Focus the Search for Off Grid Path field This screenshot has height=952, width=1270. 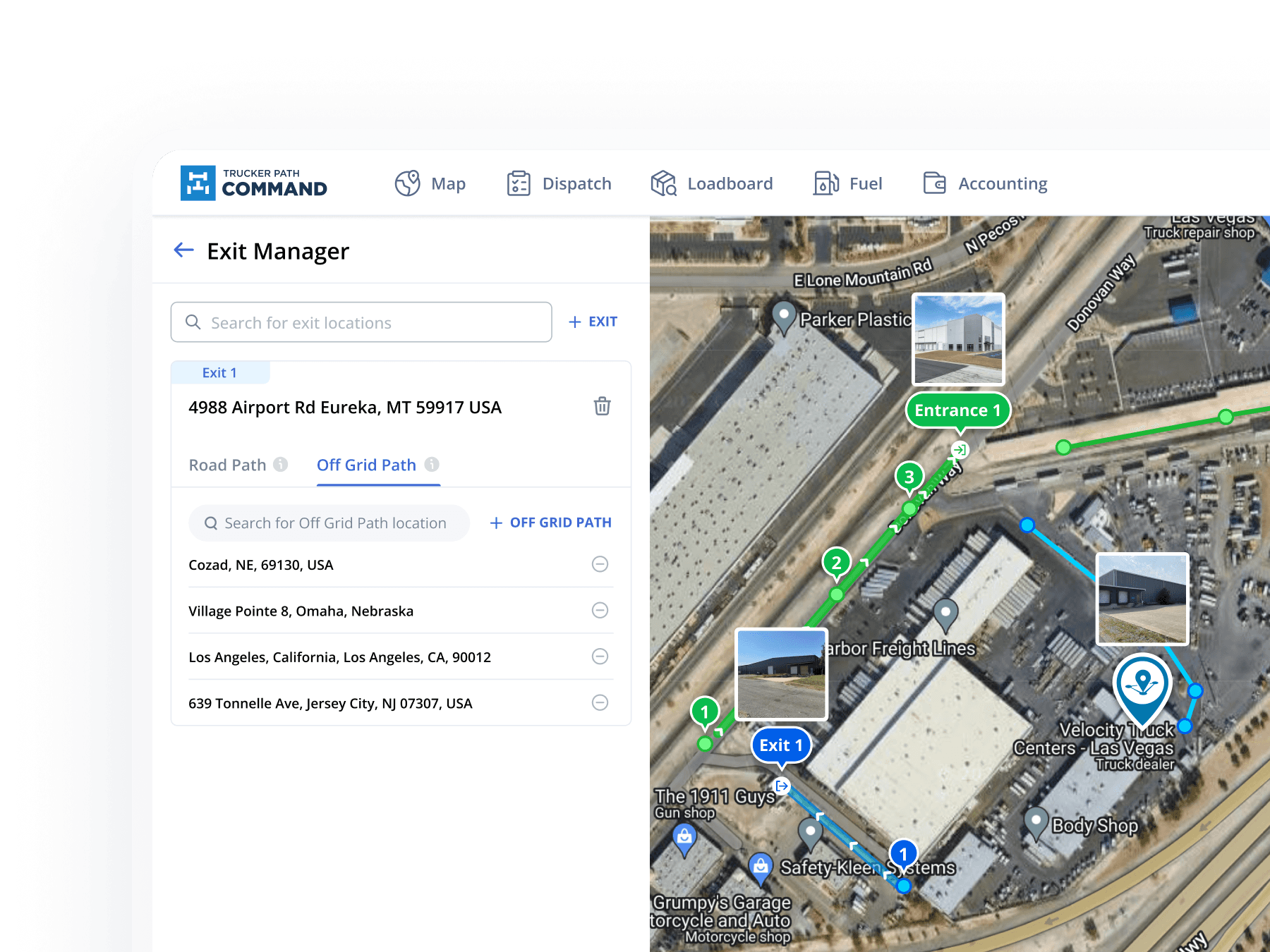[329, 523]
